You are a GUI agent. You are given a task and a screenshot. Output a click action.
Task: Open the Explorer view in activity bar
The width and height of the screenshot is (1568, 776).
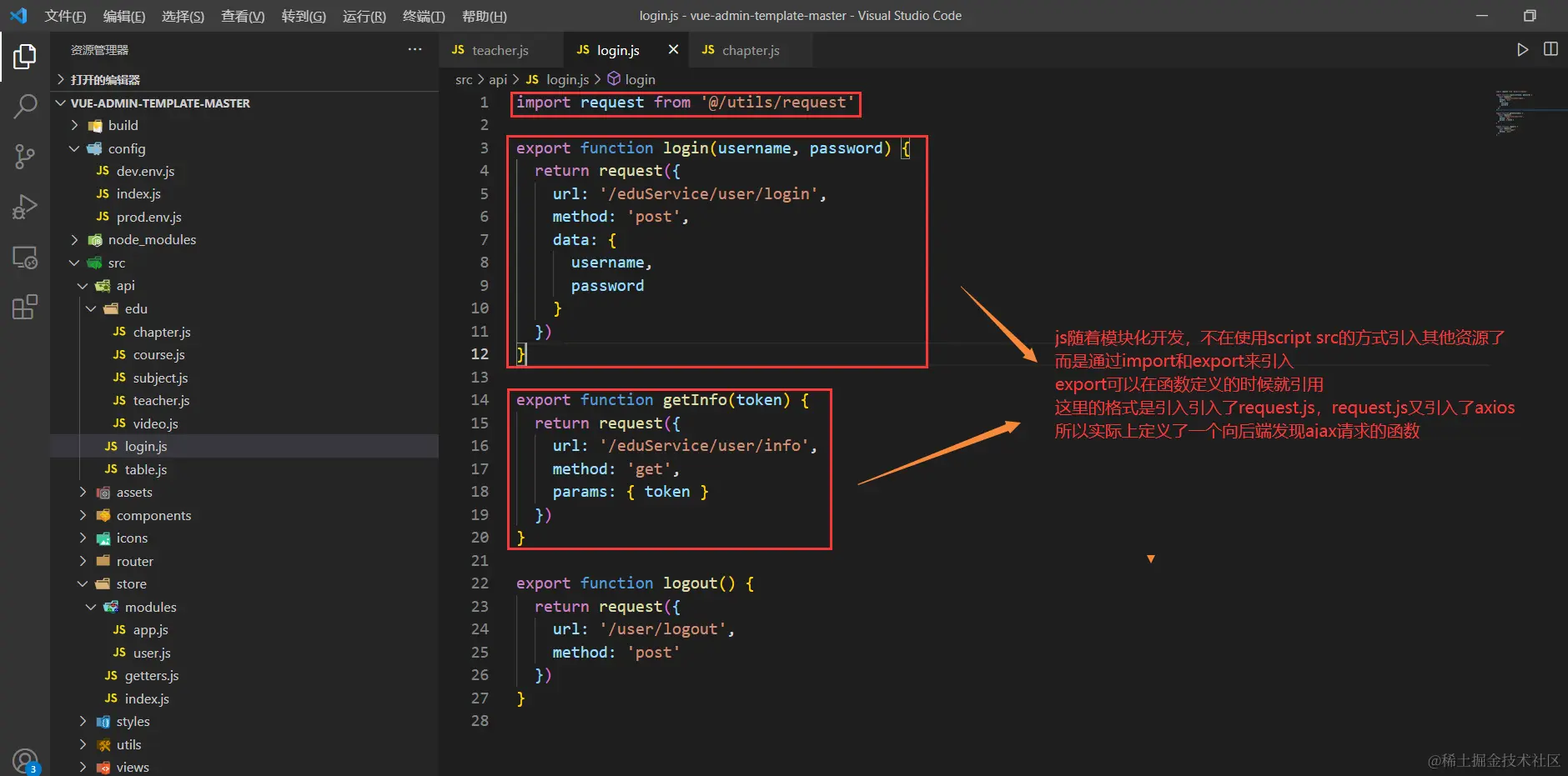tap(25, 57)
